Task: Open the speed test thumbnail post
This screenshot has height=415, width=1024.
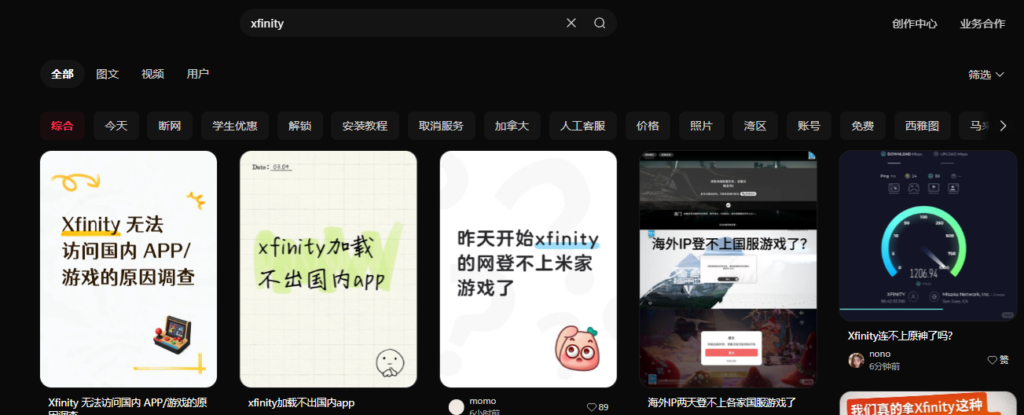Action: point(927,235)
